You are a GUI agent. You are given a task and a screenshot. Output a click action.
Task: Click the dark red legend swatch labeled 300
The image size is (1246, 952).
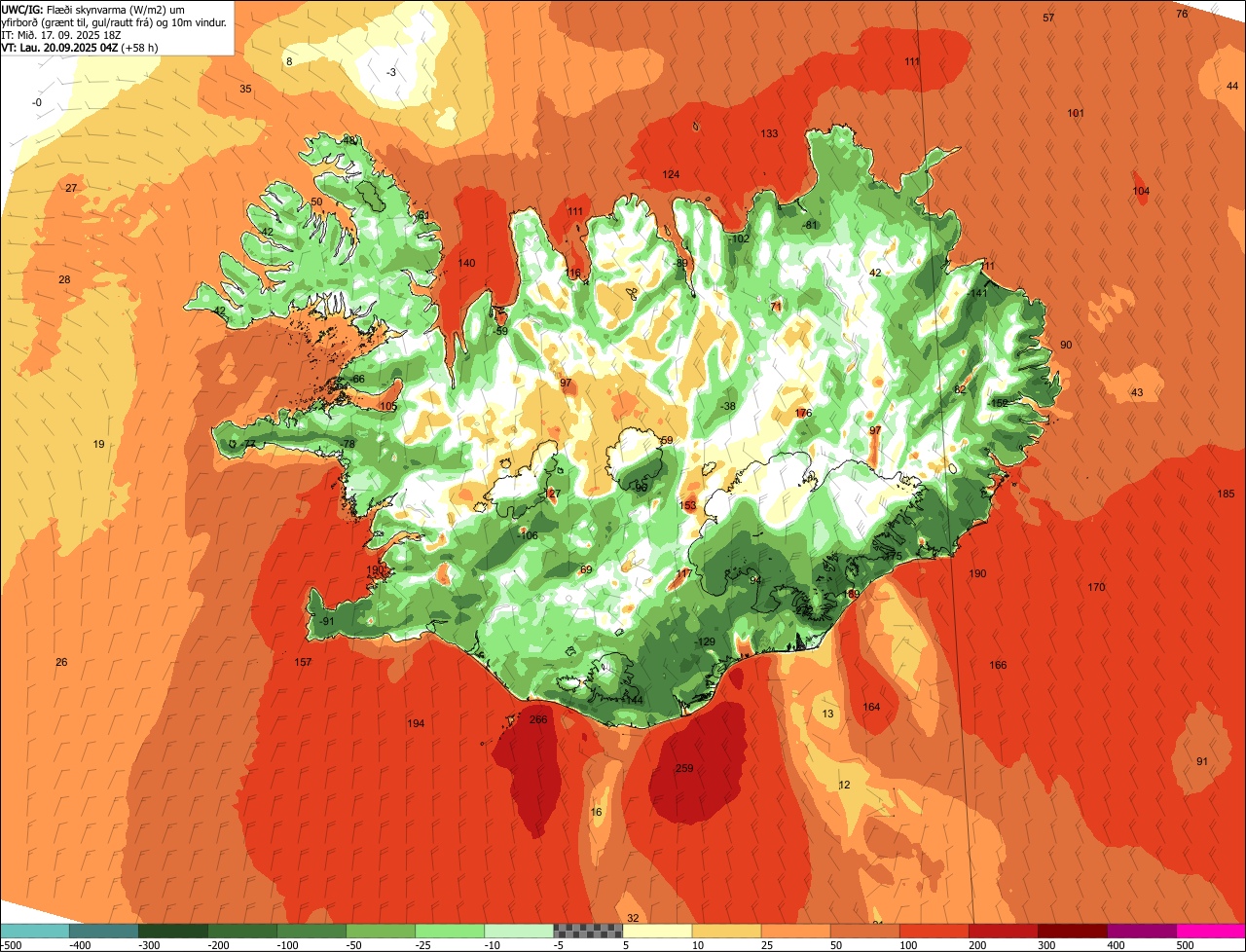(x=1072, y=932)
